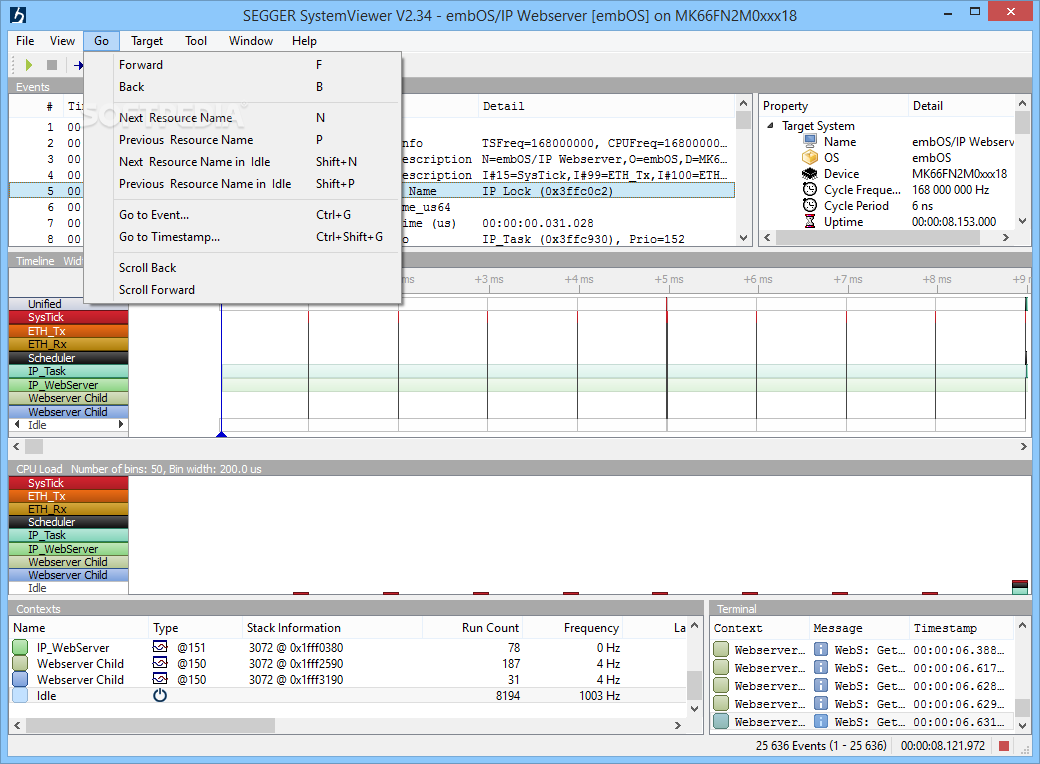Select IP_Task row in Timeline
Screen dimensions: 1040x764
point(68,371)
